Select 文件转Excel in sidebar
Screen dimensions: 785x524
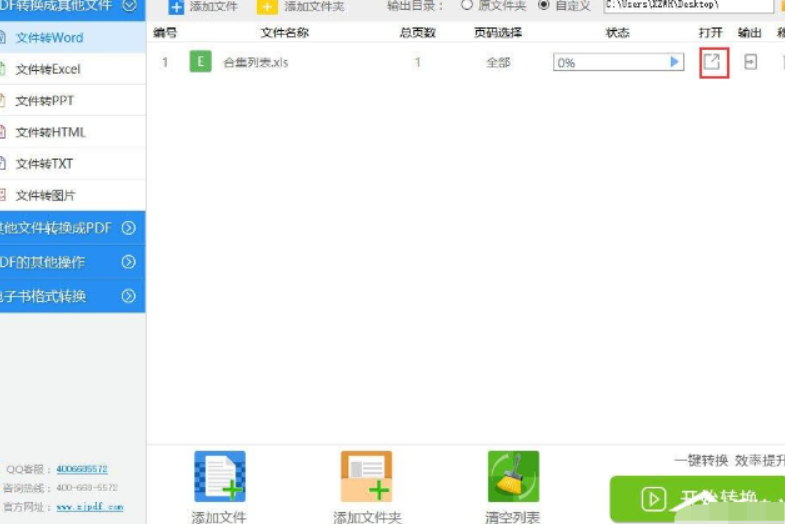tap(48, 69)
